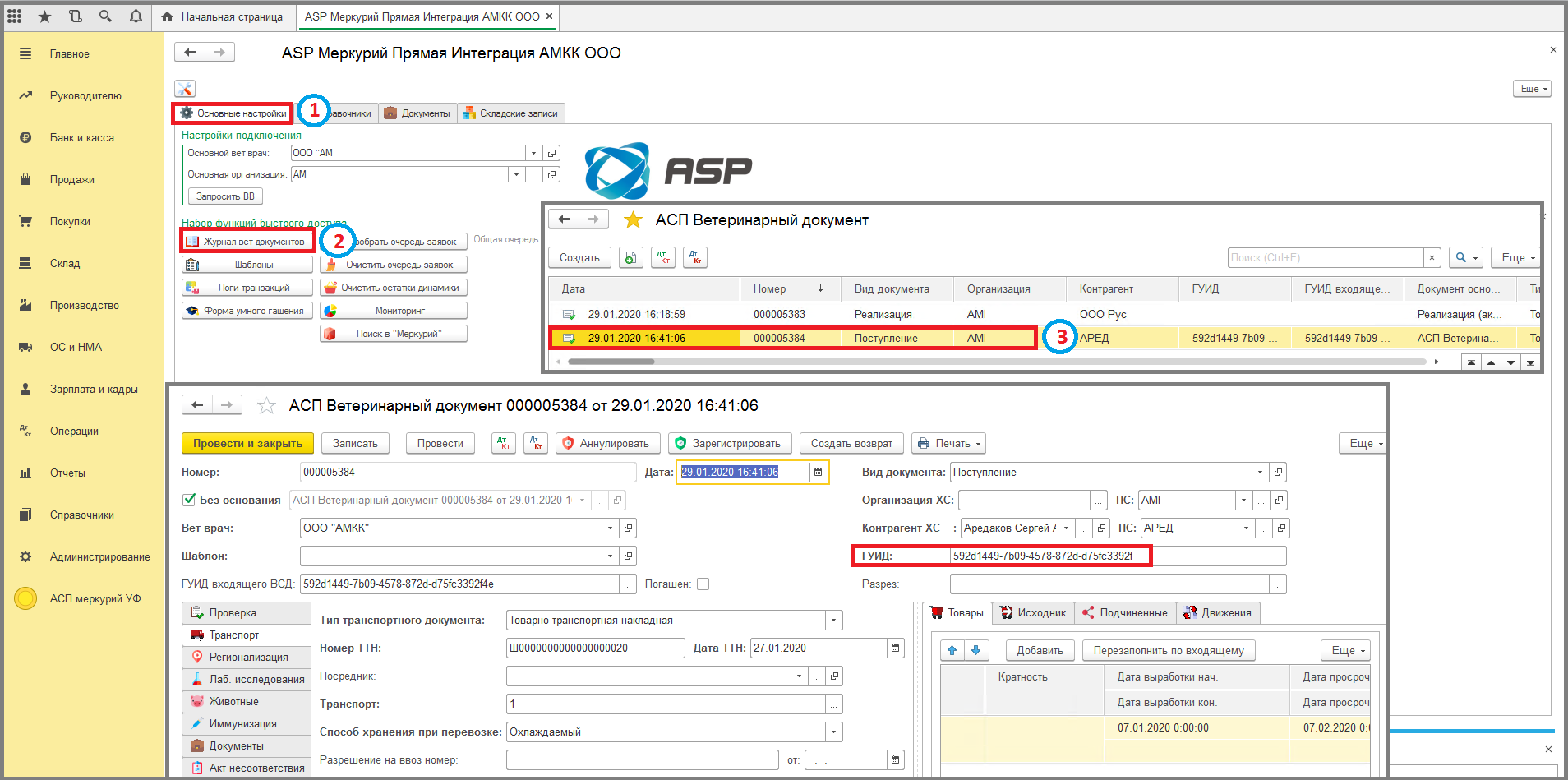Add list window to favorites star
1568x780 pixels.
click(633, 219)
